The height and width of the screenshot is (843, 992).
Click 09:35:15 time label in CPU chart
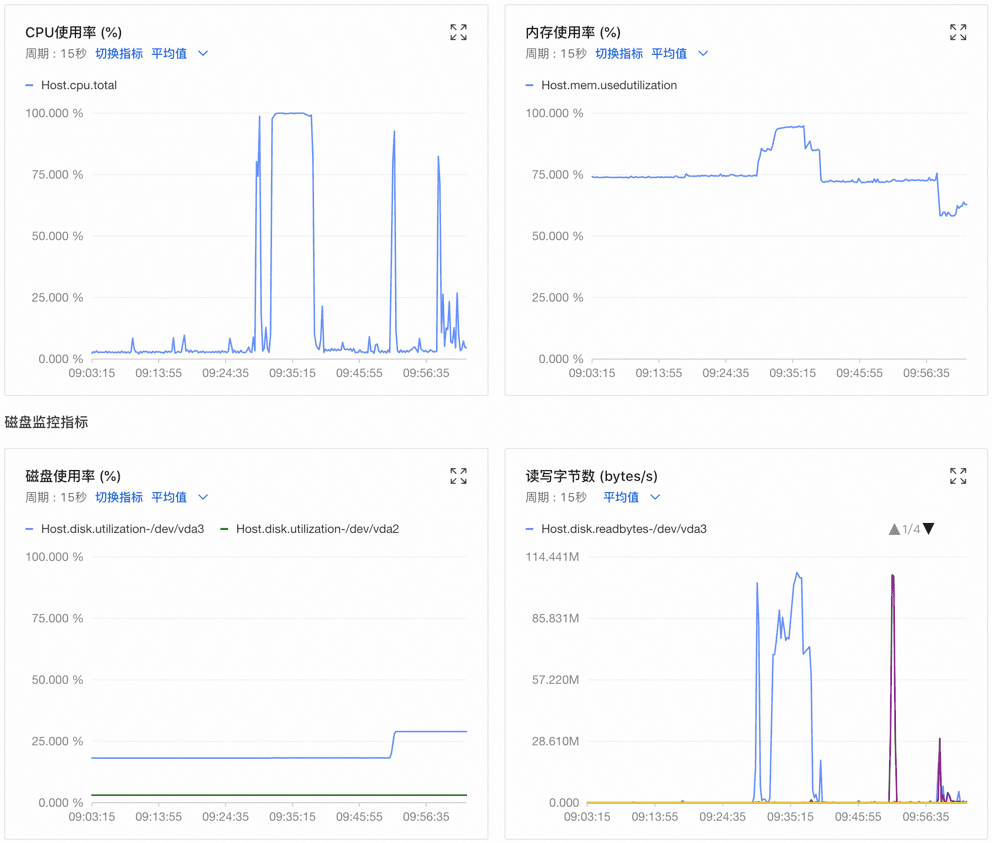(292, 373)
